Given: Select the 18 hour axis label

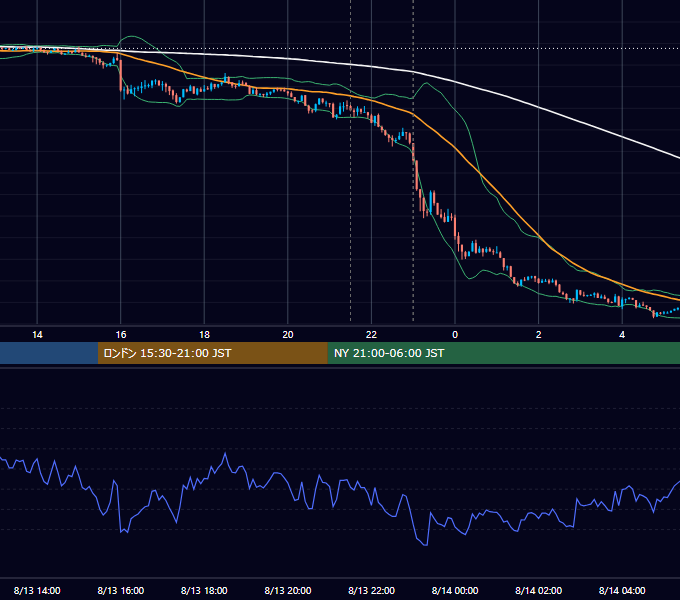Looking at the screenshot, I should click(204, 335).
